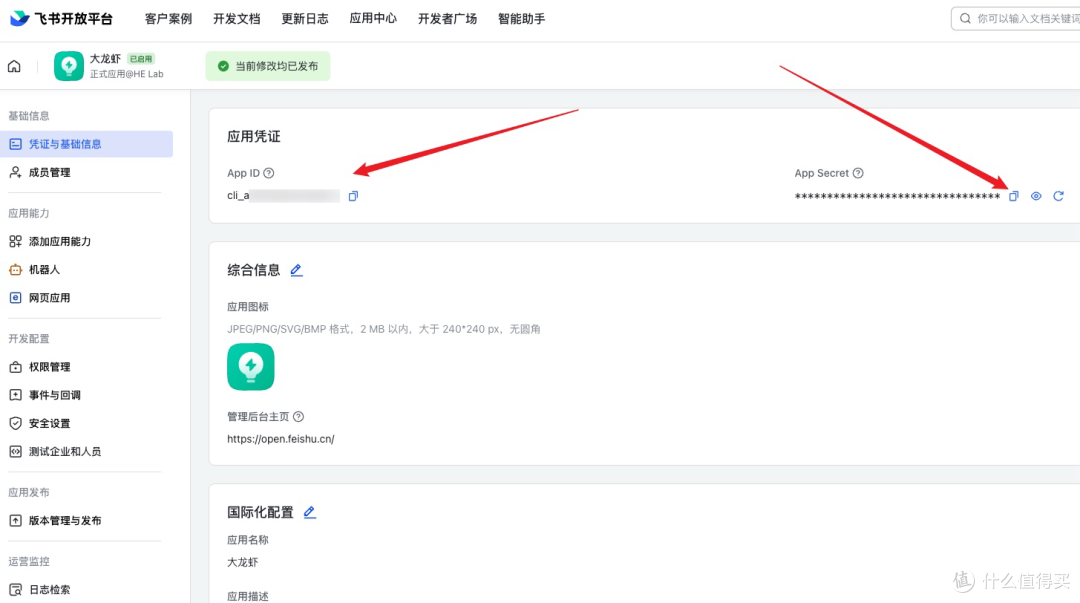Open 开发者广场 in top navigation

447,19
